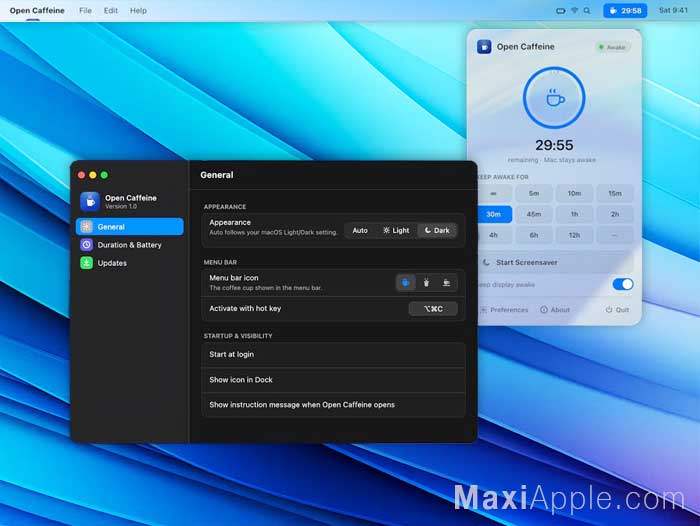
Task: Select the 12h duration
Action: 575,235
